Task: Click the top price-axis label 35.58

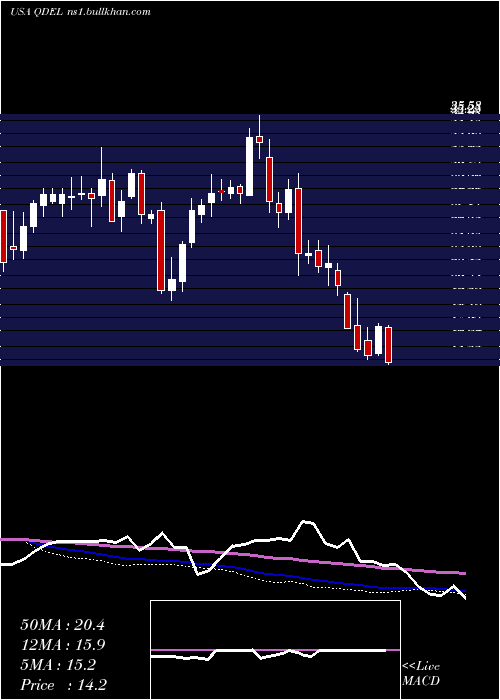Action: (466, 106)
